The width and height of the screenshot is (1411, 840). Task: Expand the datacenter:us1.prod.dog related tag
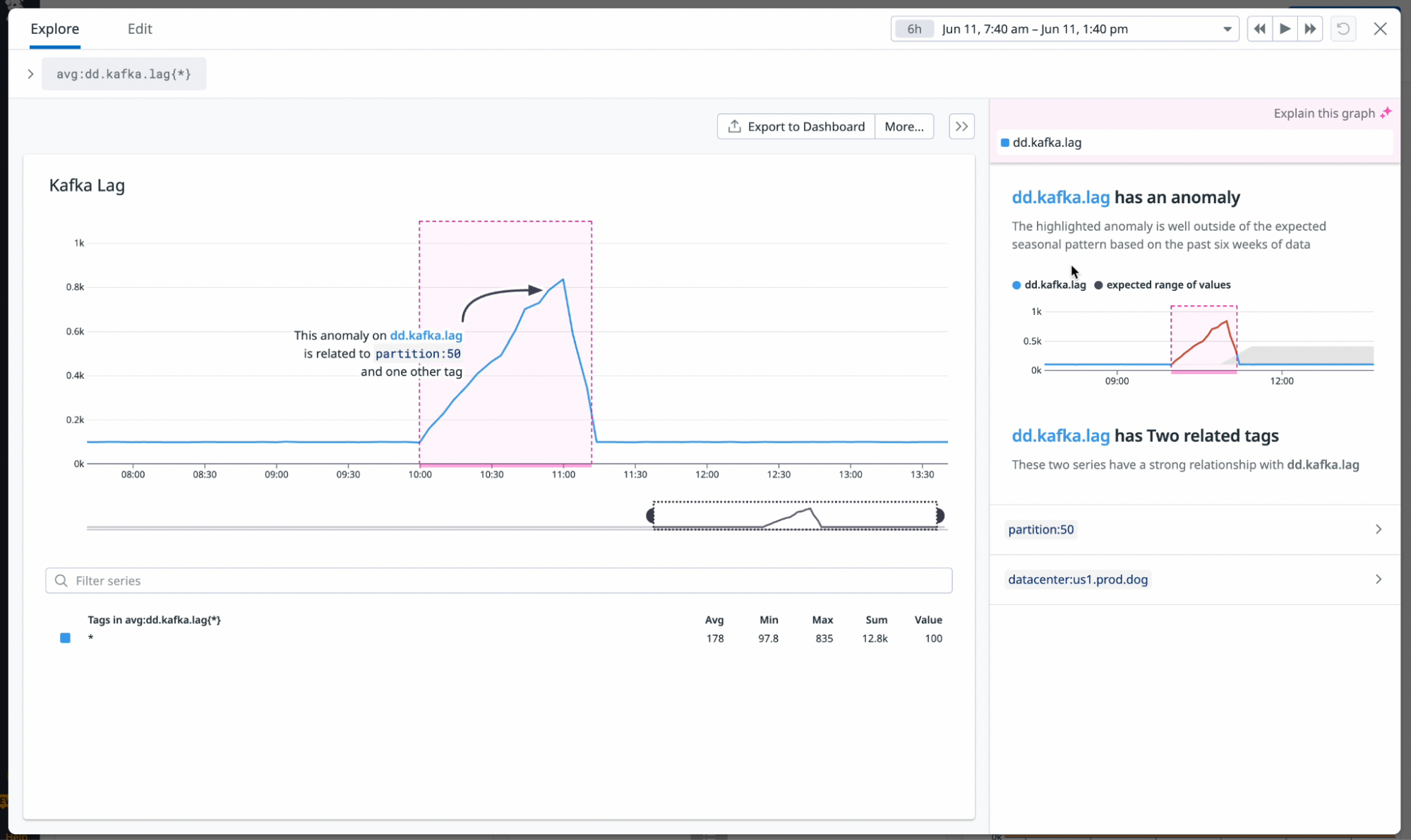click(1377, 579)
